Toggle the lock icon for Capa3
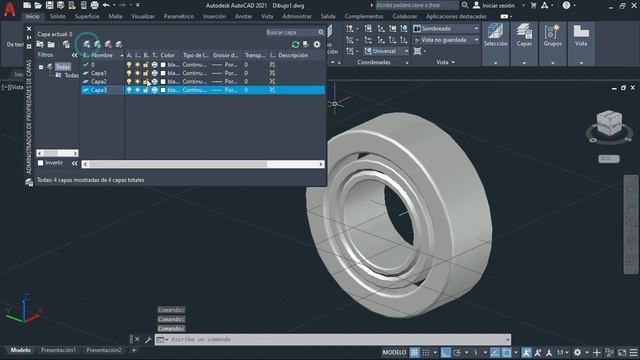This screenshot has height=360, width=640. 146,90
